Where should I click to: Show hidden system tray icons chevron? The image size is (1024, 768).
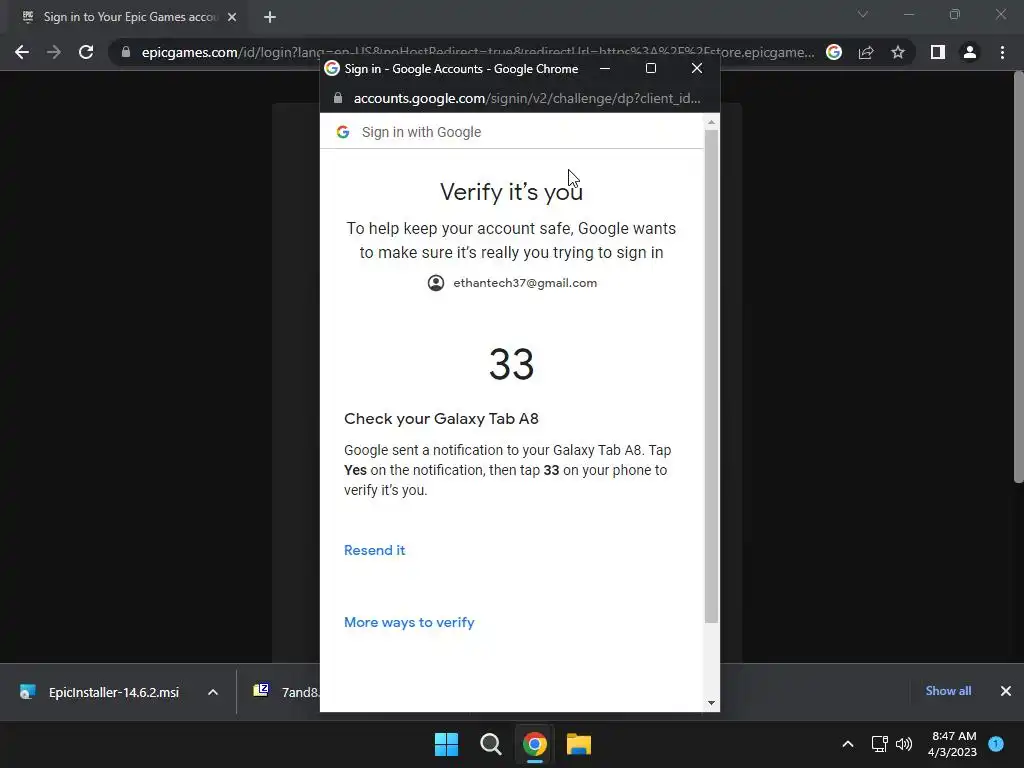(x=848, y=744)
